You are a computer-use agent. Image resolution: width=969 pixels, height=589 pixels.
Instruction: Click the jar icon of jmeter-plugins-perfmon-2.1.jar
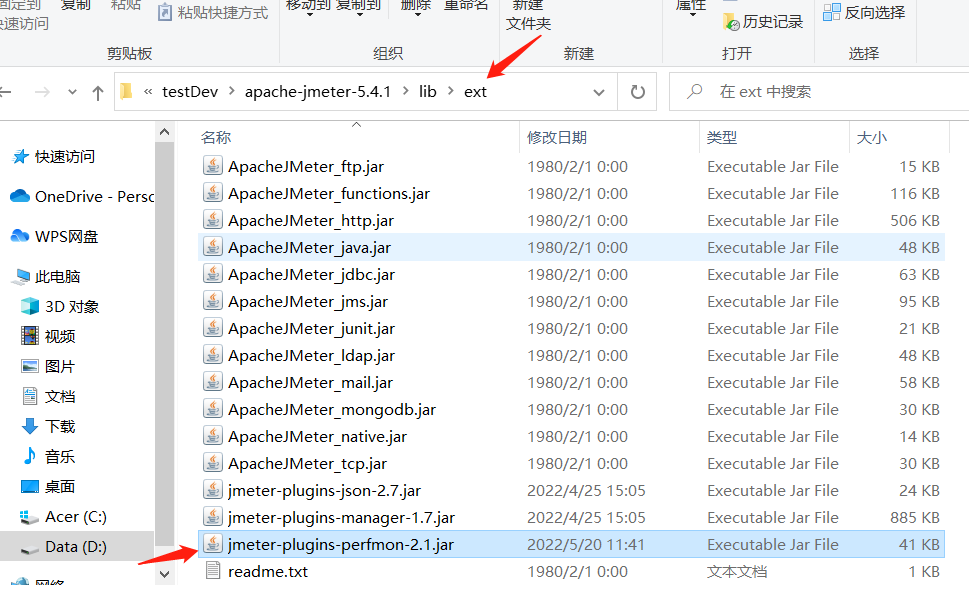click(213, 544)
